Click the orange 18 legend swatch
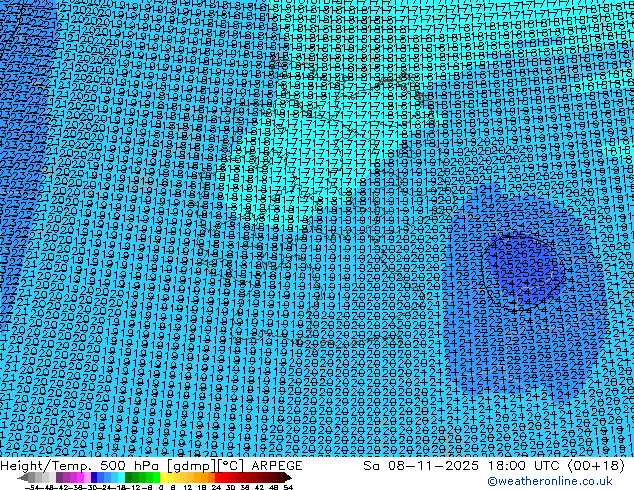 pyautogui.click(x=205, y=477)
